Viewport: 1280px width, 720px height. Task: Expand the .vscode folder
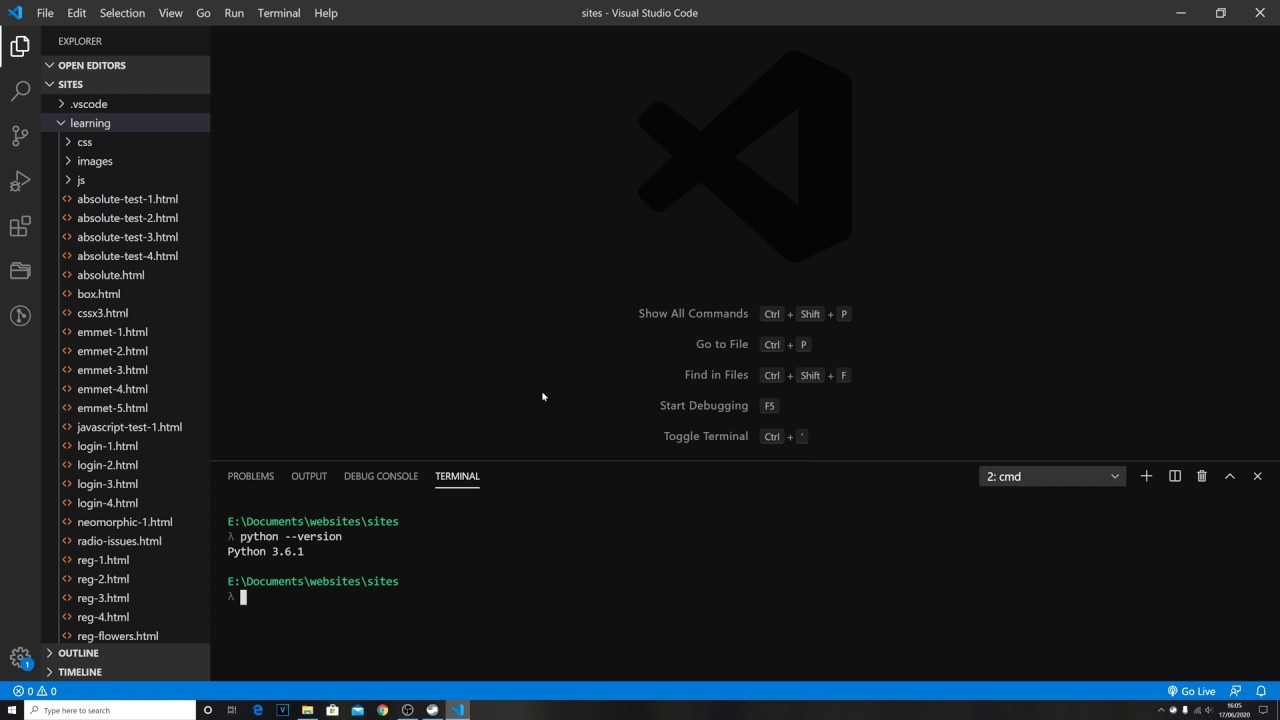coord(126,104)
